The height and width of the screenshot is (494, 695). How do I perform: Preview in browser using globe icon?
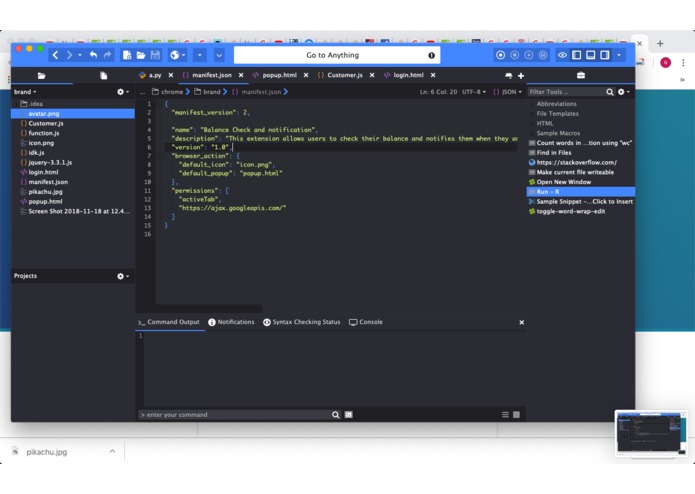coord(174,55)
